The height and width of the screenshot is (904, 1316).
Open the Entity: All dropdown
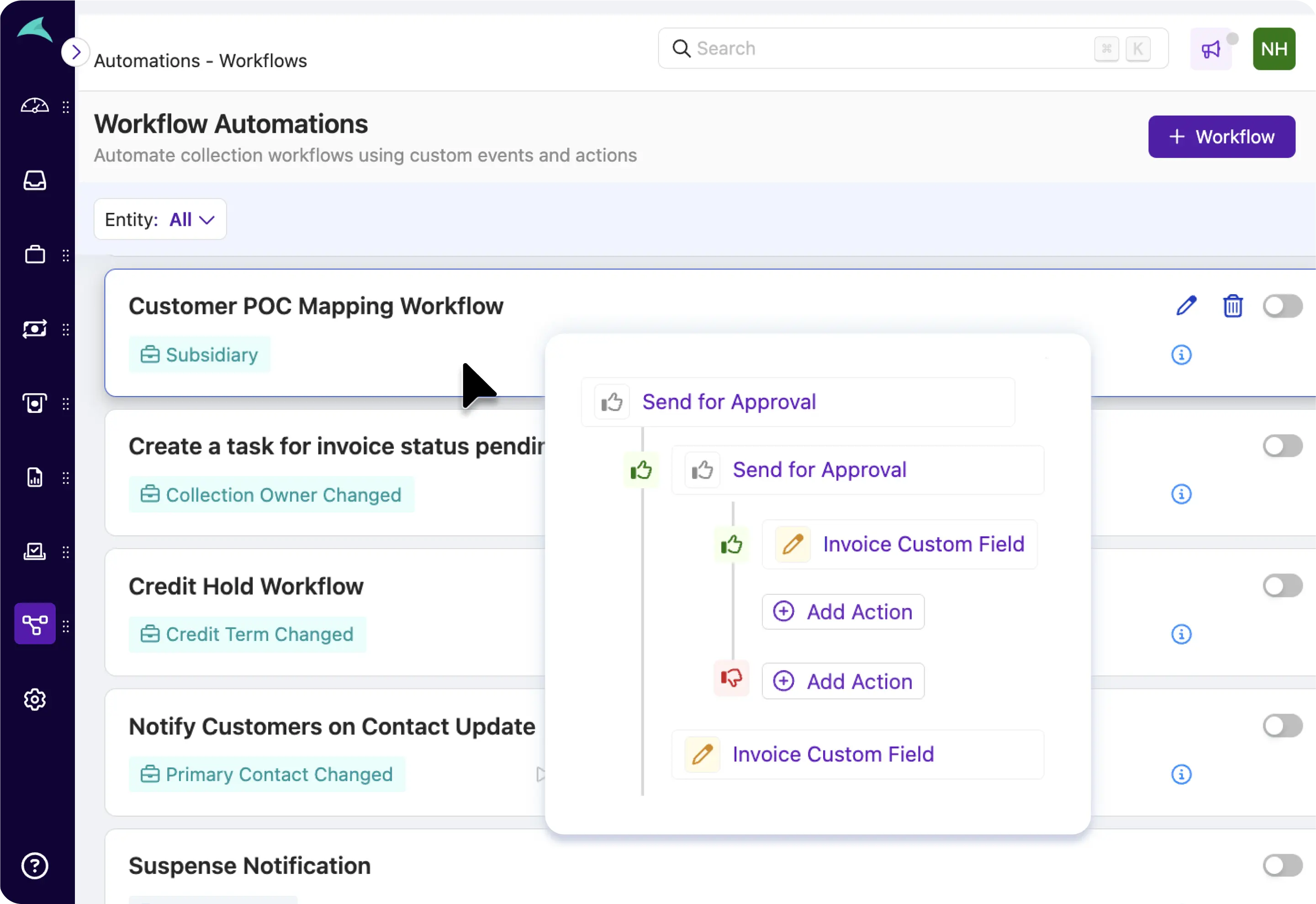[x=160, y=219]
